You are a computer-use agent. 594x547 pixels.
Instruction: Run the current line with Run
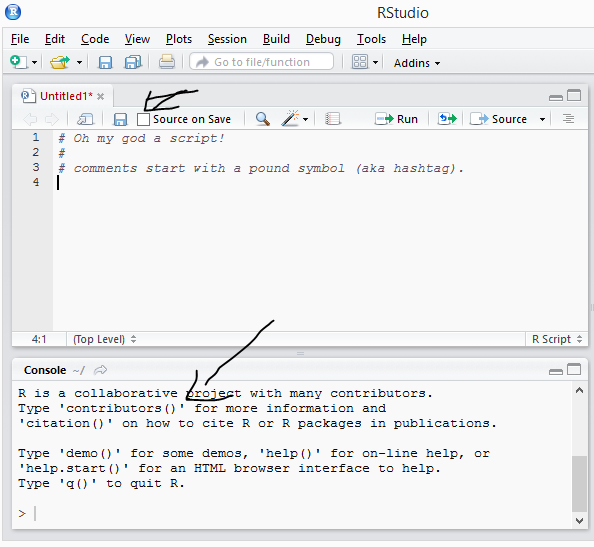(x=396, y=119)
